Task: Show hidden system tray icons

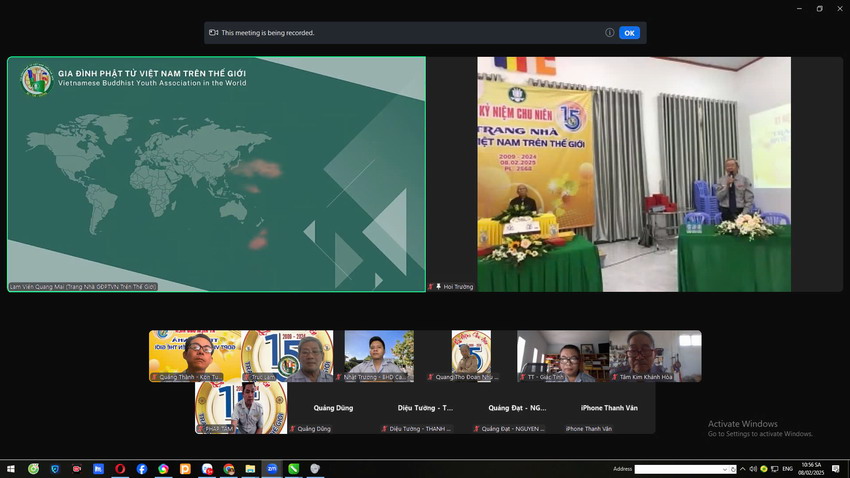Action: (742, 469)
